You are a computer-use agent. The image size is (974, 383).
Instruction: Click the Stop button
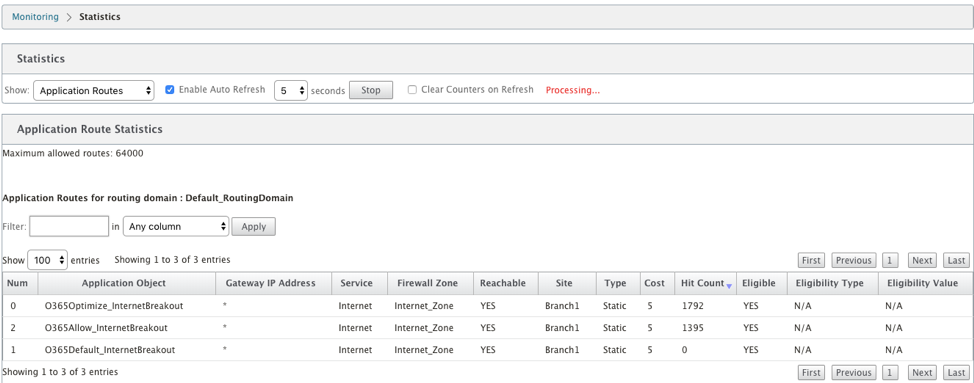(x=371, y=90)
